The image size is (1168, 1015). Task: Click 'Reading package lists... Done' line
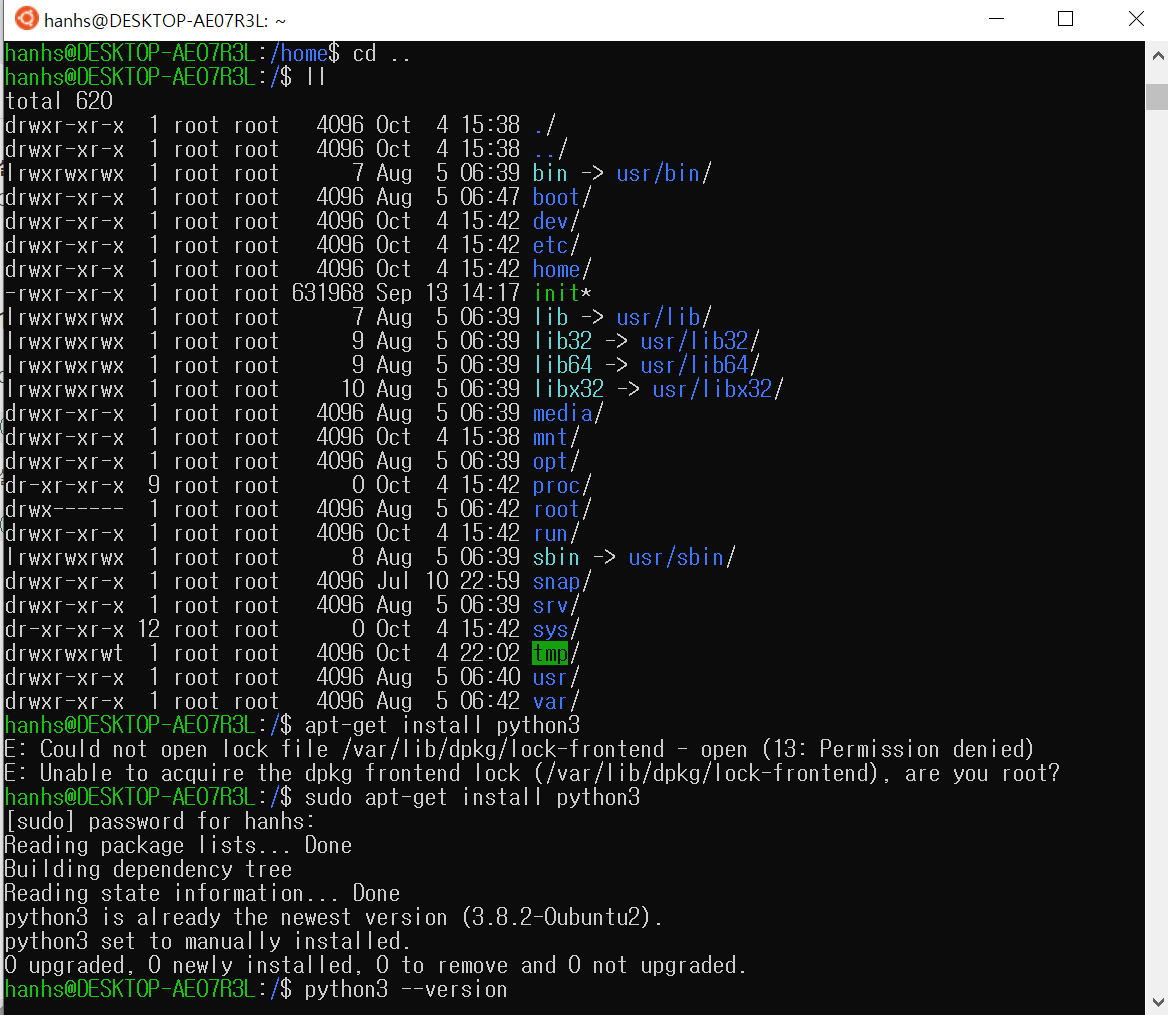(178, 844)
